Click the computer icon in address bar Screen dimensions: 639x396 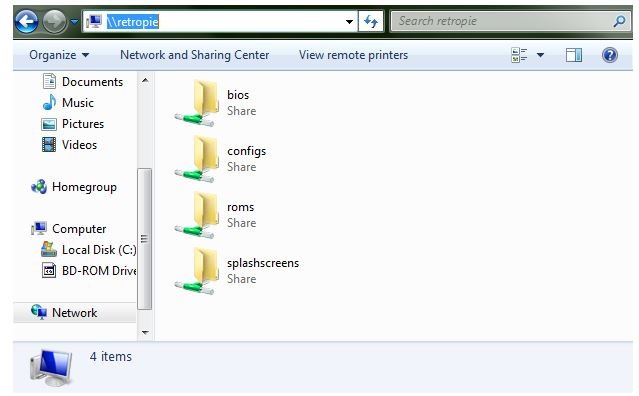point(94,21)
